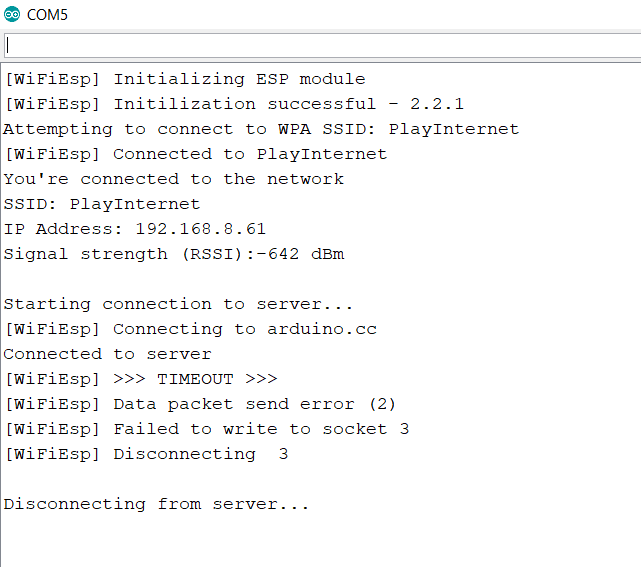Click the 'Initializing ESP module' log line
The image size is (641, 567).
(185, 80)
